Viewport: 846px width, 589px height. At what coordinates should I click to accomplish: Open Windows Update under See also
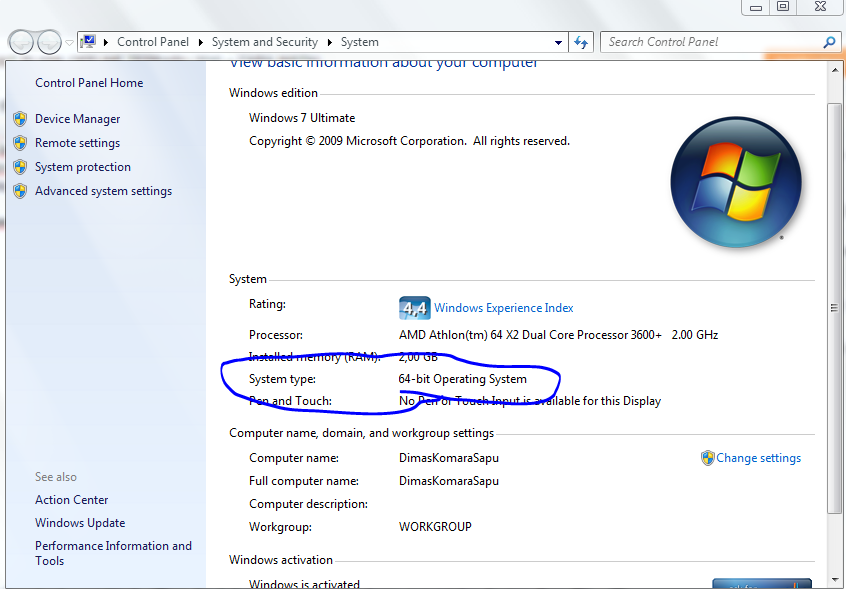point(80,523)
